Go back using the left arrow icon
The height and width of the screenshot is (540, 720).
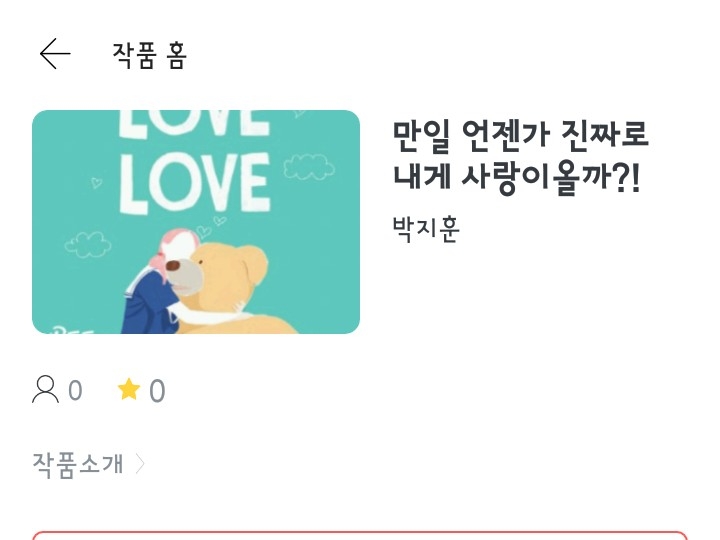click(x=55, y=54)
